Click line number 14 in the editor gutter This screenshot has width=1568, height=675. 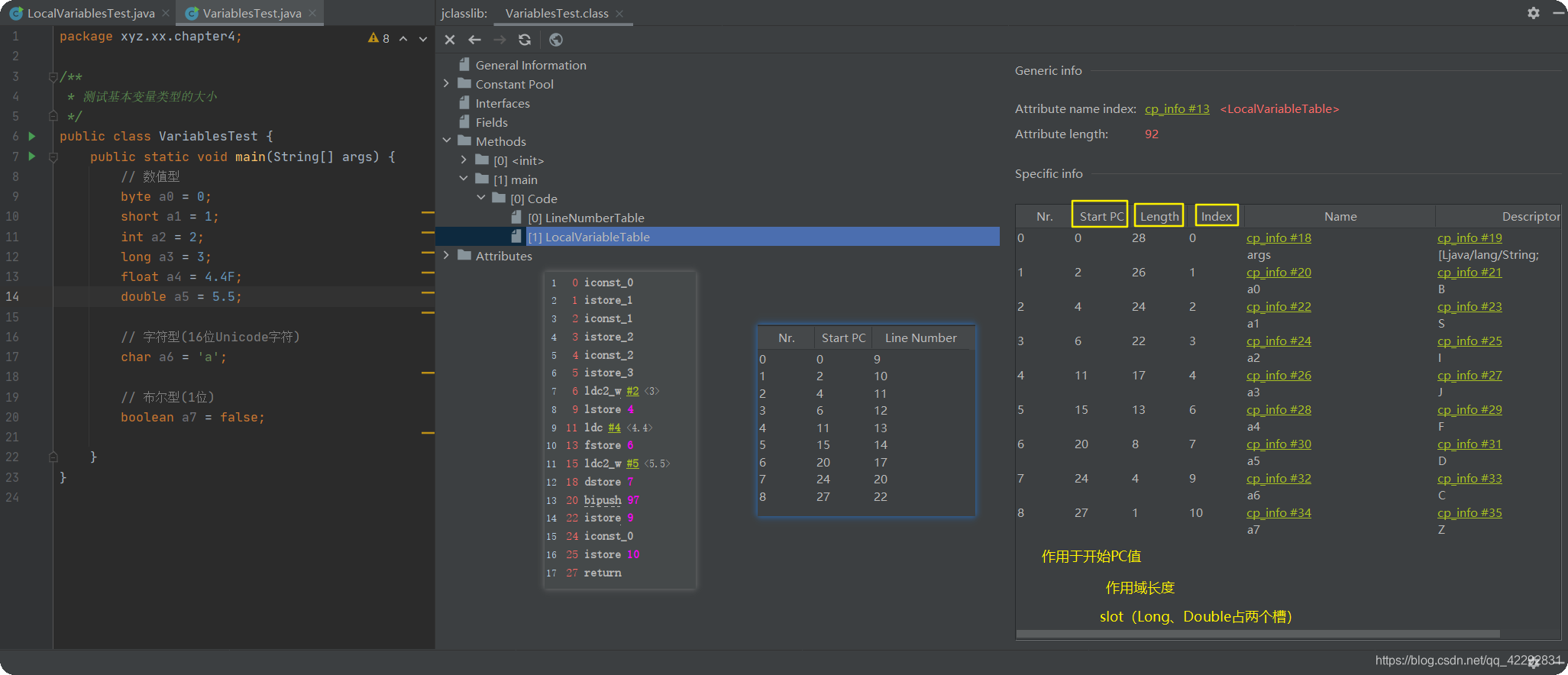(x=13, y=296)
